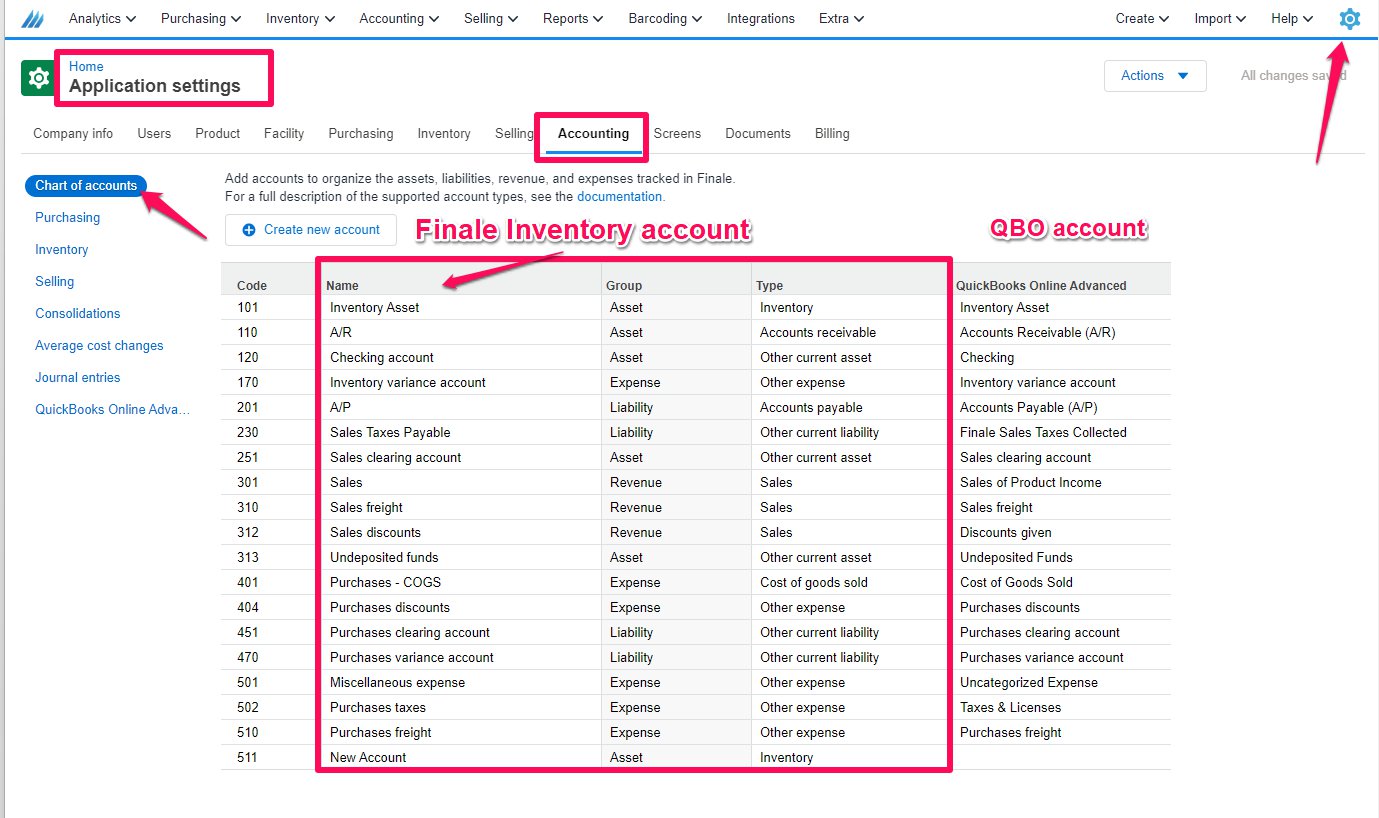Screen dimensions: 1379x818
Task: Switch to the Documents tab
Action: point(758,133)
